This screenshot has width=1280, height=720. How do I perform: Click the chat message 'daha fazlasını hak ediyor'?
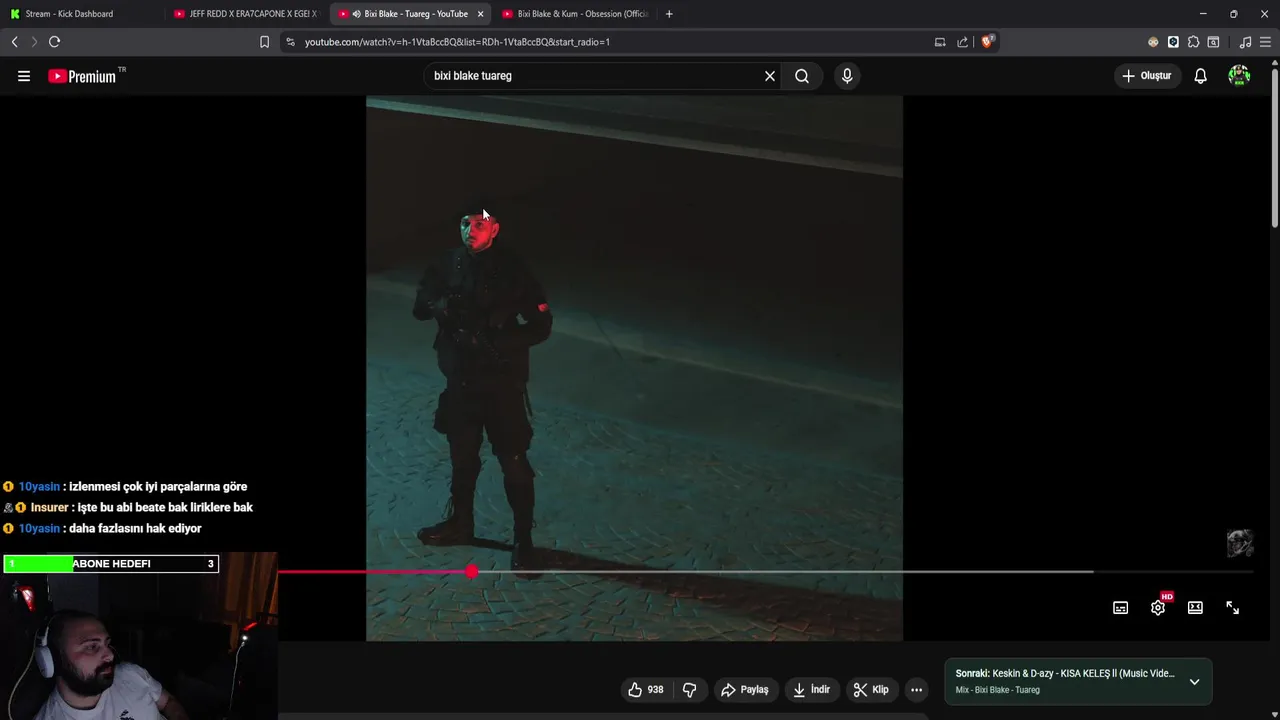click(135, 529)
